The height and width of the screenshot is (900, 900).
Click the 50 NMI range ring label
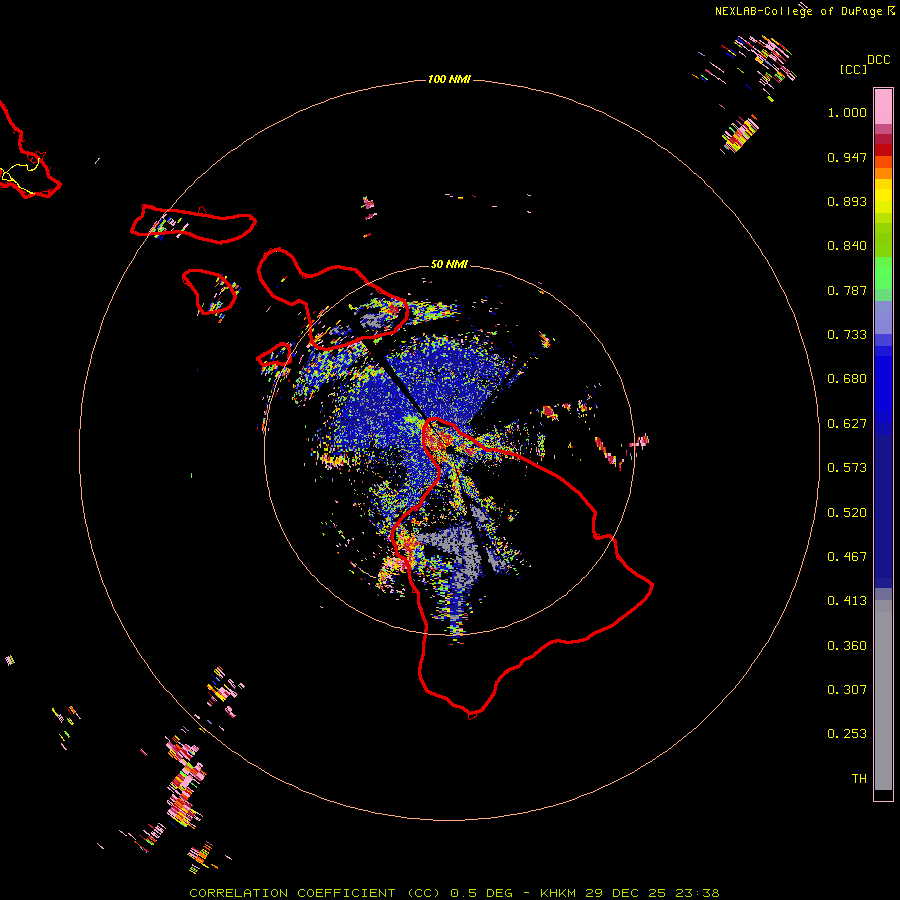449,264
